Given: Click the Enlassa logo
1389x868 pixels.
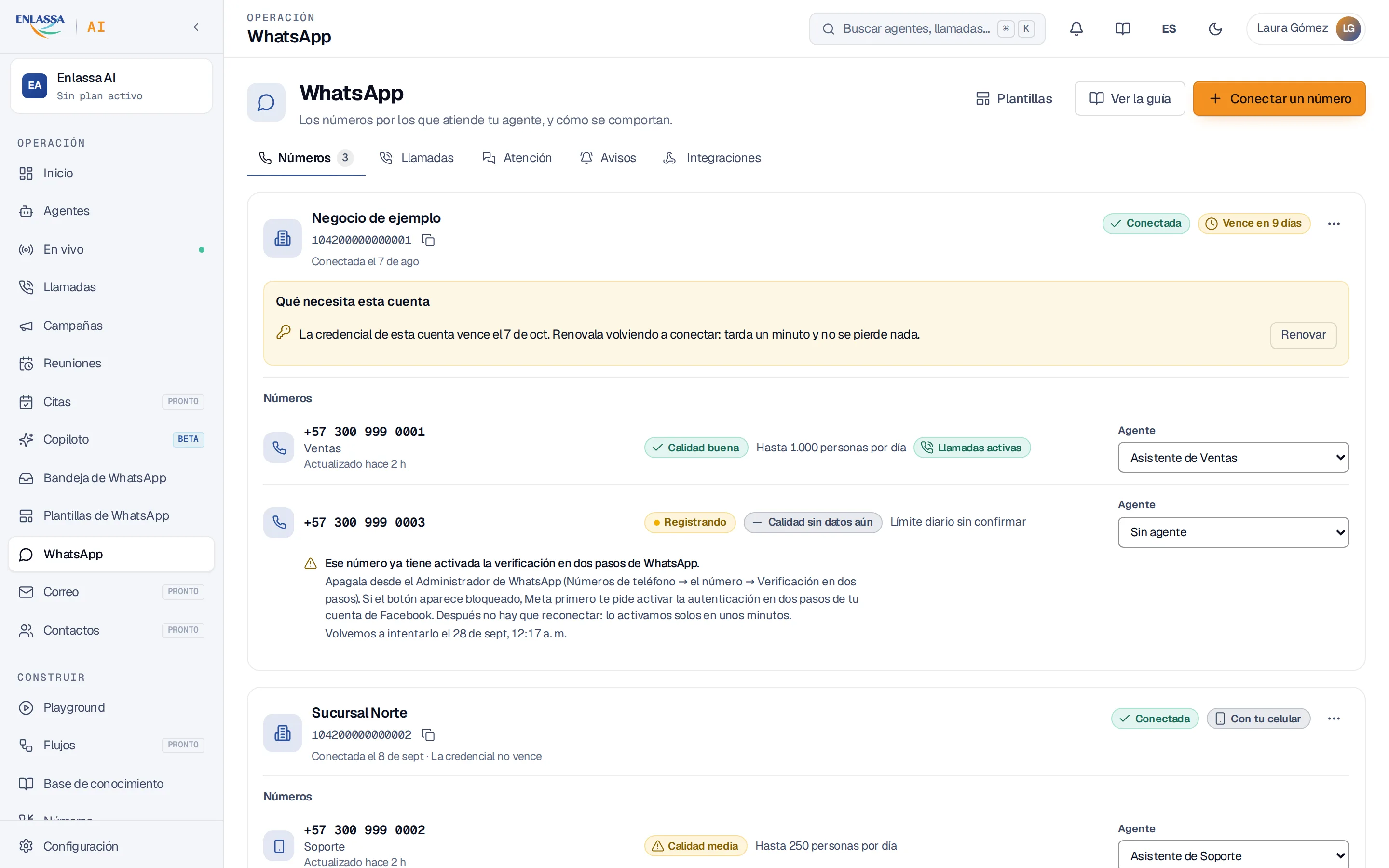Looking at the screenshot, I should click(x=40, y=27).
